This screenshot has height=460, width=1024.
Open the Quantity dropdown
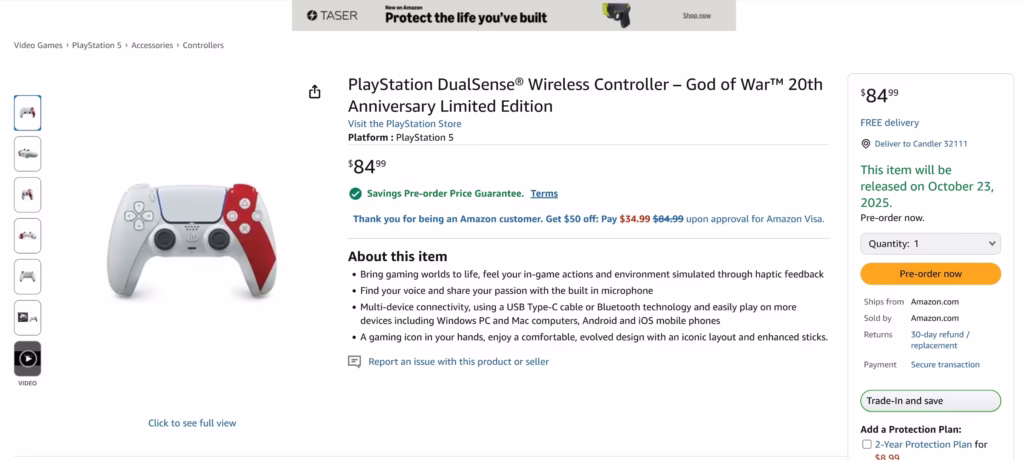tap(930, 243)
